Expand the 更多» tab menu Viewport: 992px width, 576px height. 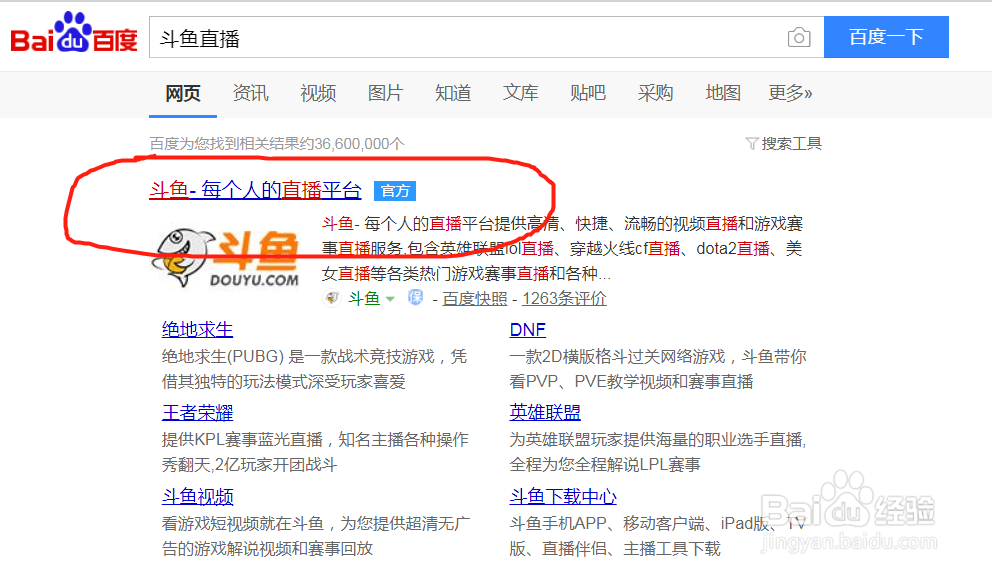point(790,93)
